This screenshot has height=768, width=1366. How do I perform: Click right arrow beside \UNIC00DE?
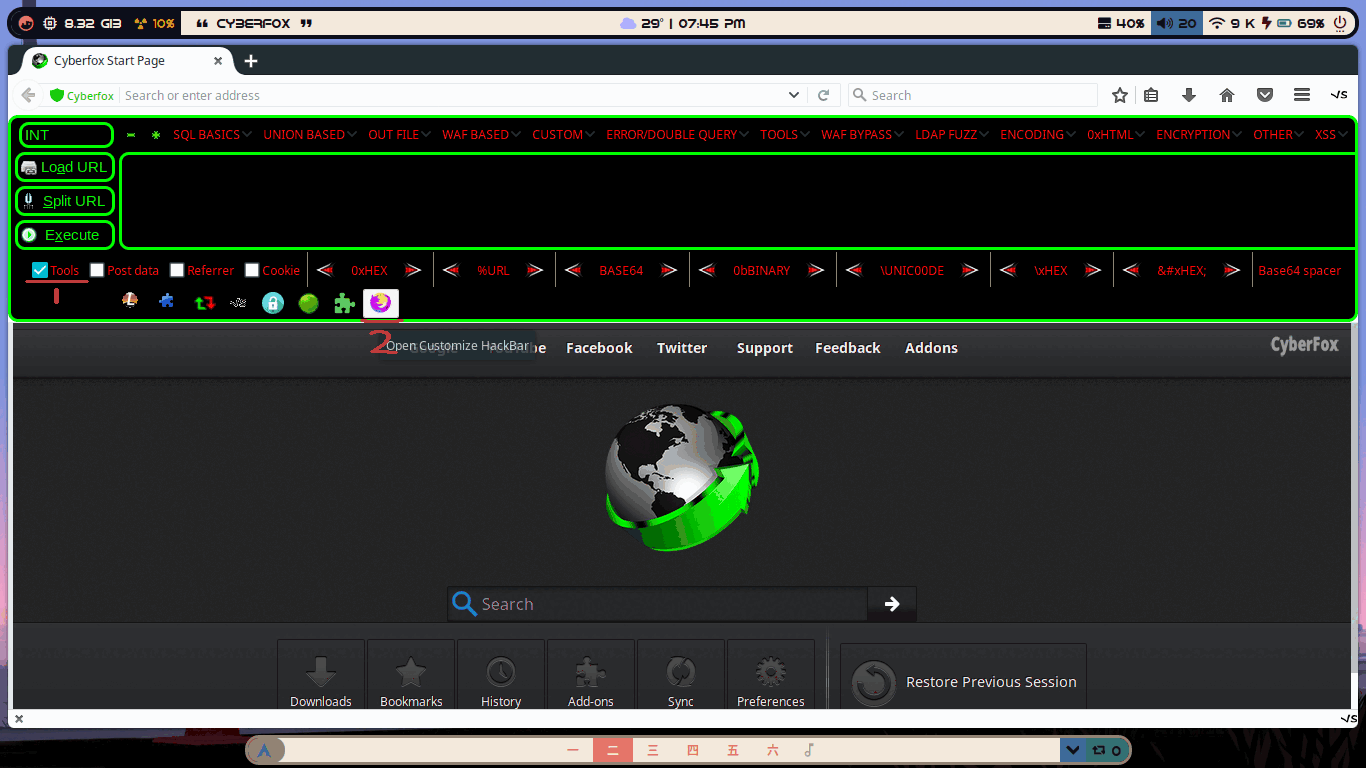pyautogui.click(x=969, y=270)
